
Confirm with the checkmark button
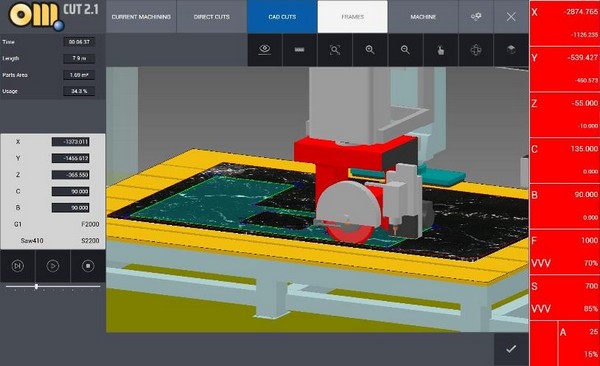511,349
